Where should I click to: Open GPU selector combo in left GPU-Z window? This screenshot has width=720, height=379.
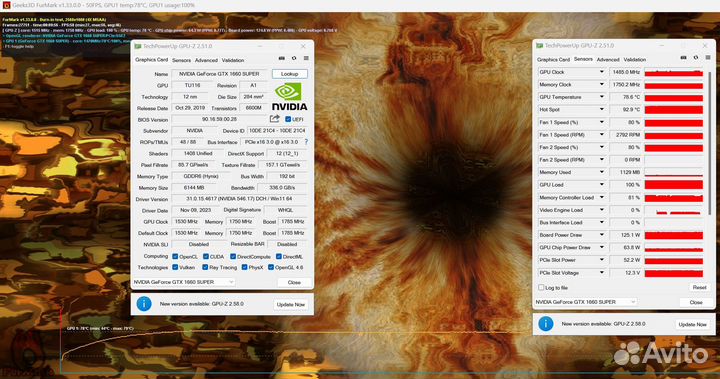coord(184,282)
